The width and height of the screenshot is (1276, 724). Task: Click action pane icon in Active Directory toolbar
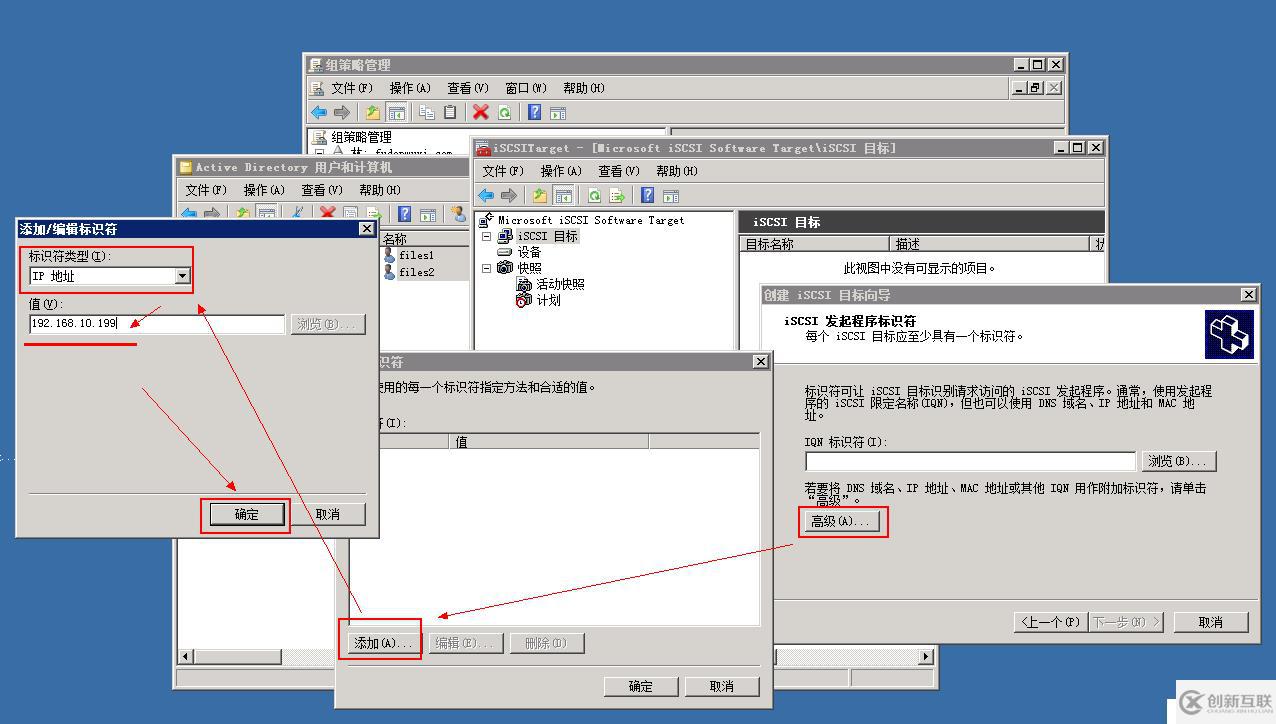point(427,213)
